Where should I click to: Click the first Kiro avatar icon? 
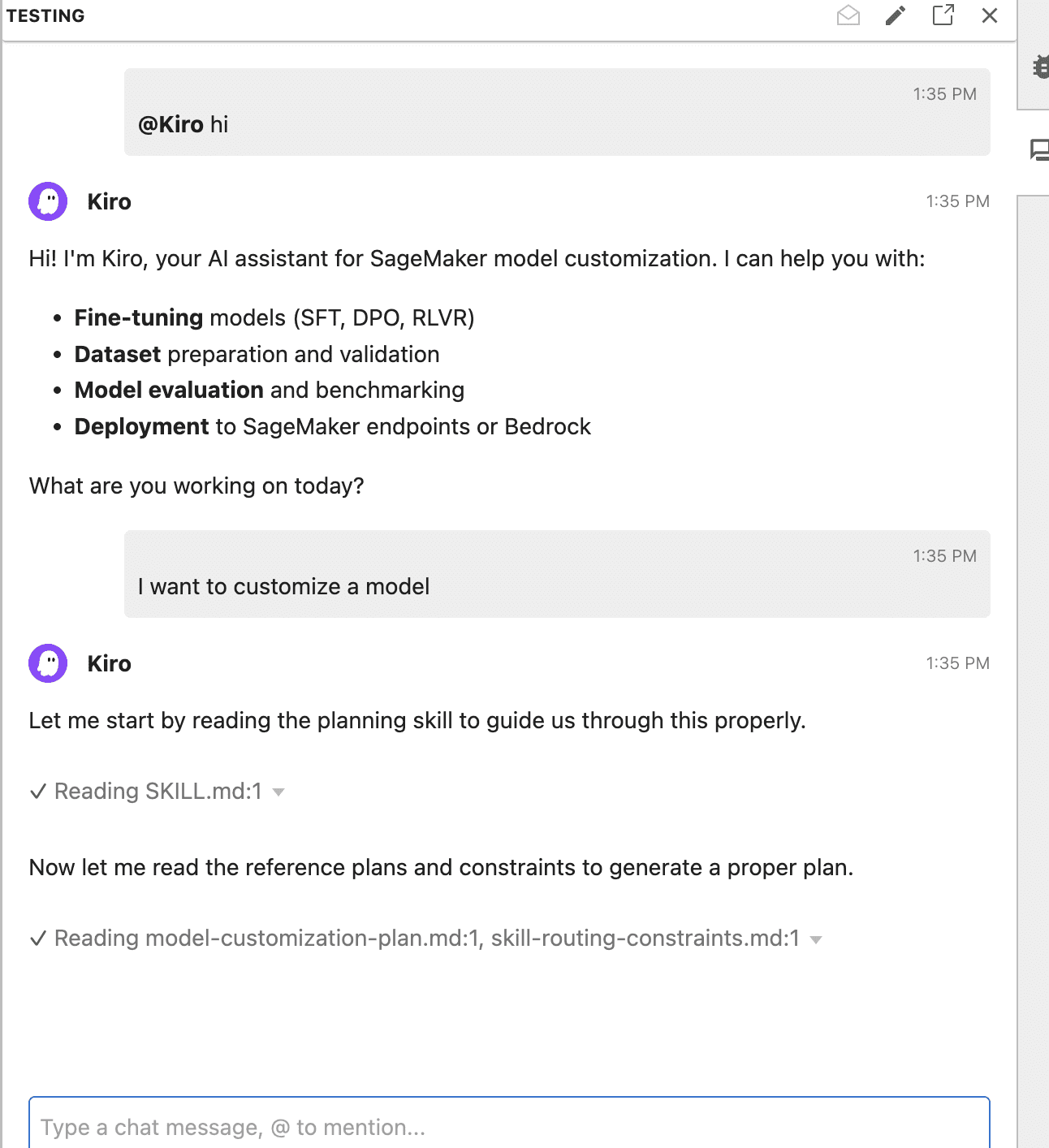point(48,201)
